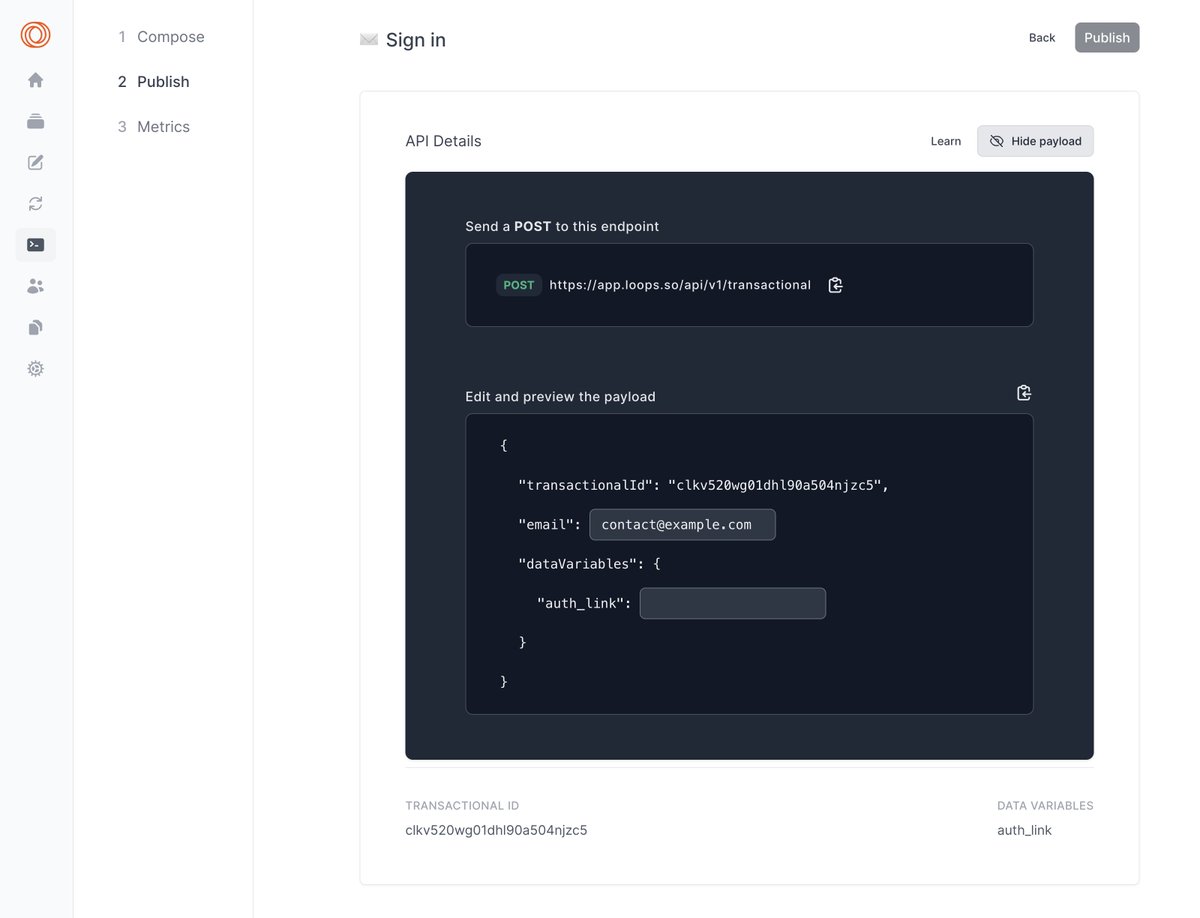Open the Loops refresh-arrows sidebar icon

[35, 204]
